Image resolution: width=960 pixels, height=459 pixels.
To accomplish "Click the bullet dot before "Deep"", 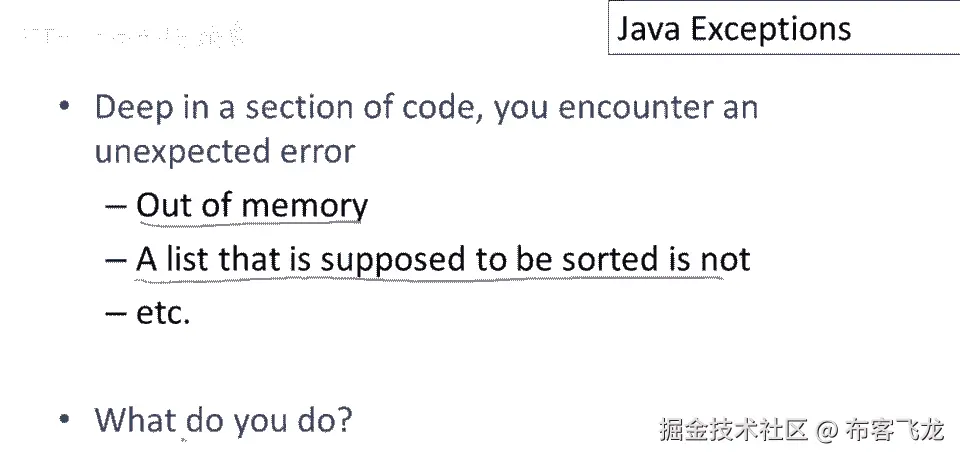I will click(x=66, y=108).
